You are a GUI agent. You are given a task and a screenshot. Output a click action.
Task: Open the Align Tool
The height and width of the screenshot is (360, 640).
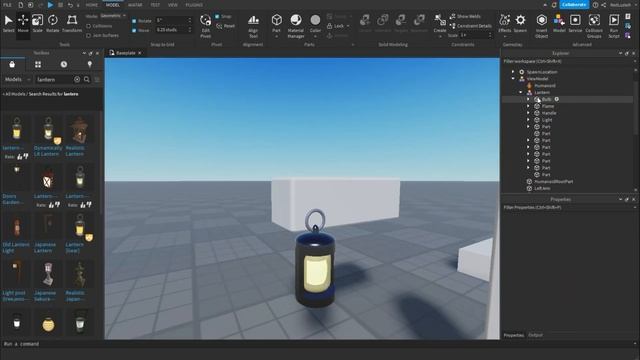coord(253,26)
